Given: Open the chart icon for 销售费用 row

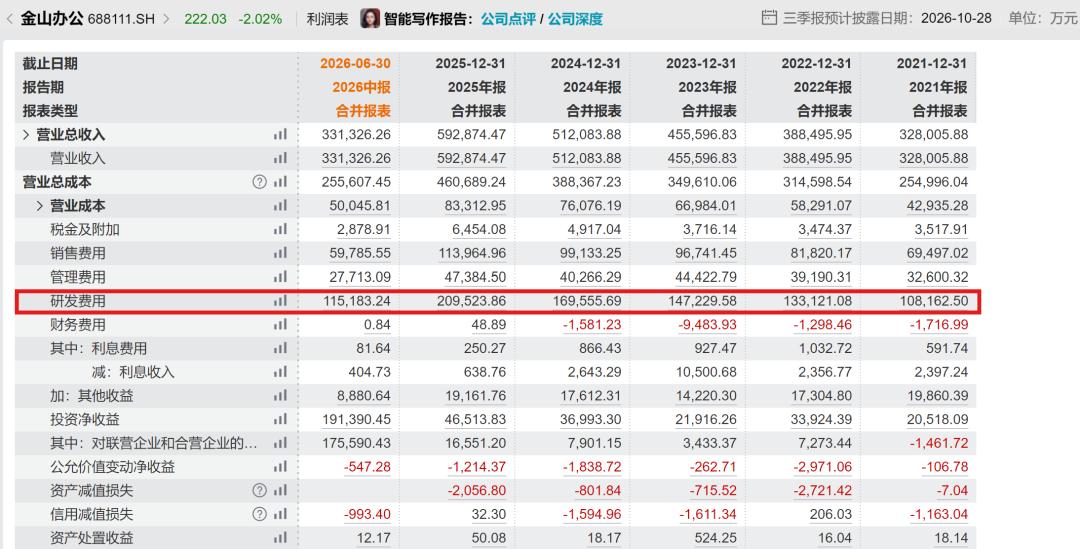Looking at the screenshot, I should click(x=280, y=253).
